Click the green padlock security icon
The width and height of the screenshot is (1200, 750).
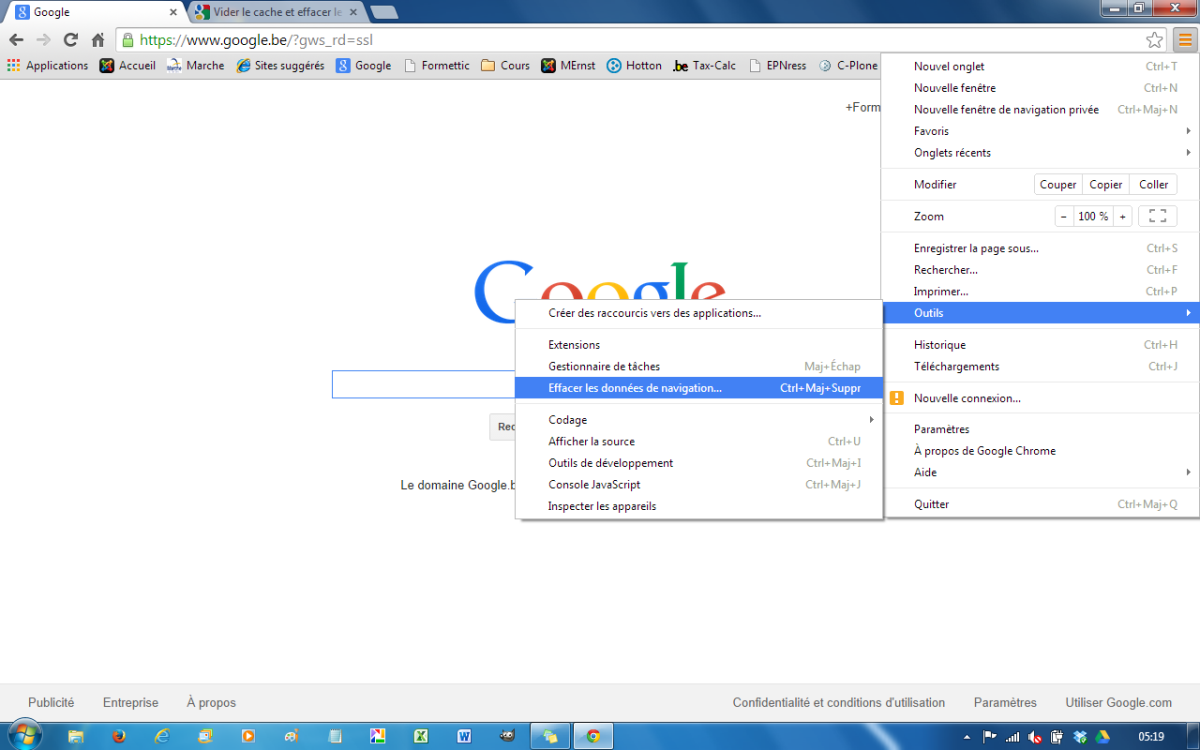pos(127,40)
